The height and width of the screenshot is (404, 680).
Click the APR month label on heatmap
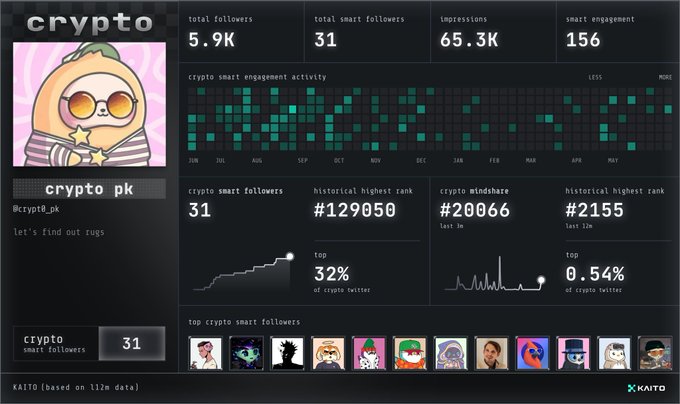(576, 160)
